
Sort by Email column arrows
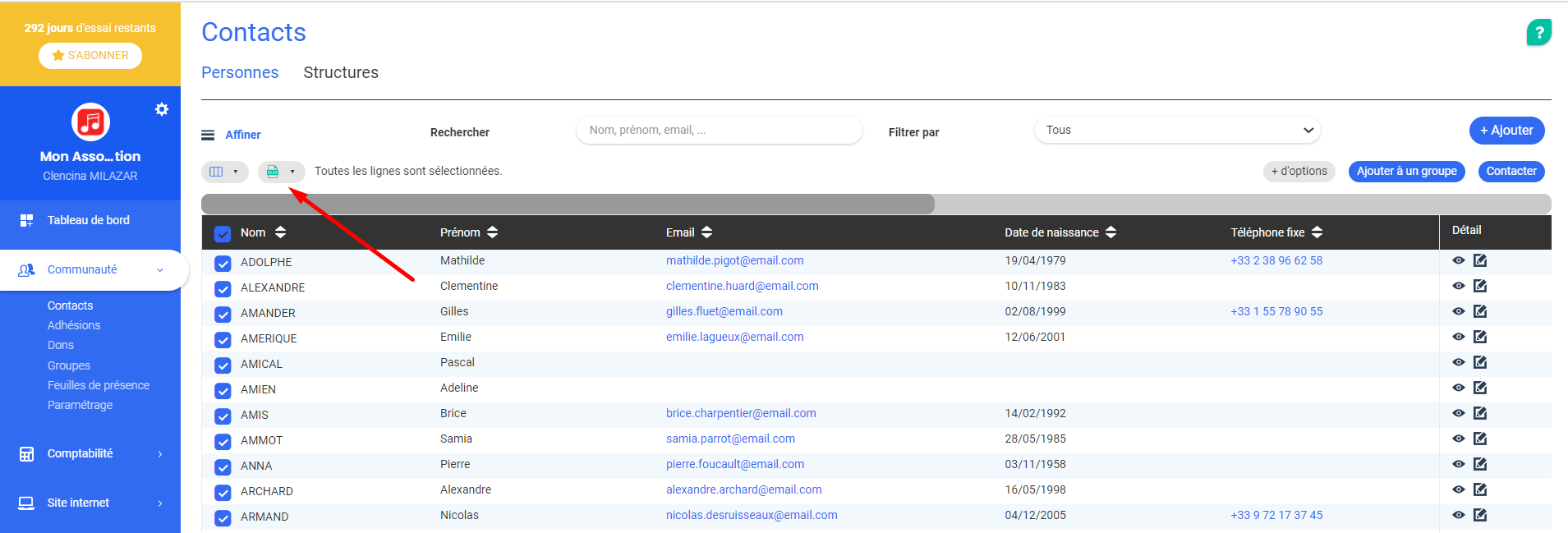pyautogui.click(x=707, y=232)
